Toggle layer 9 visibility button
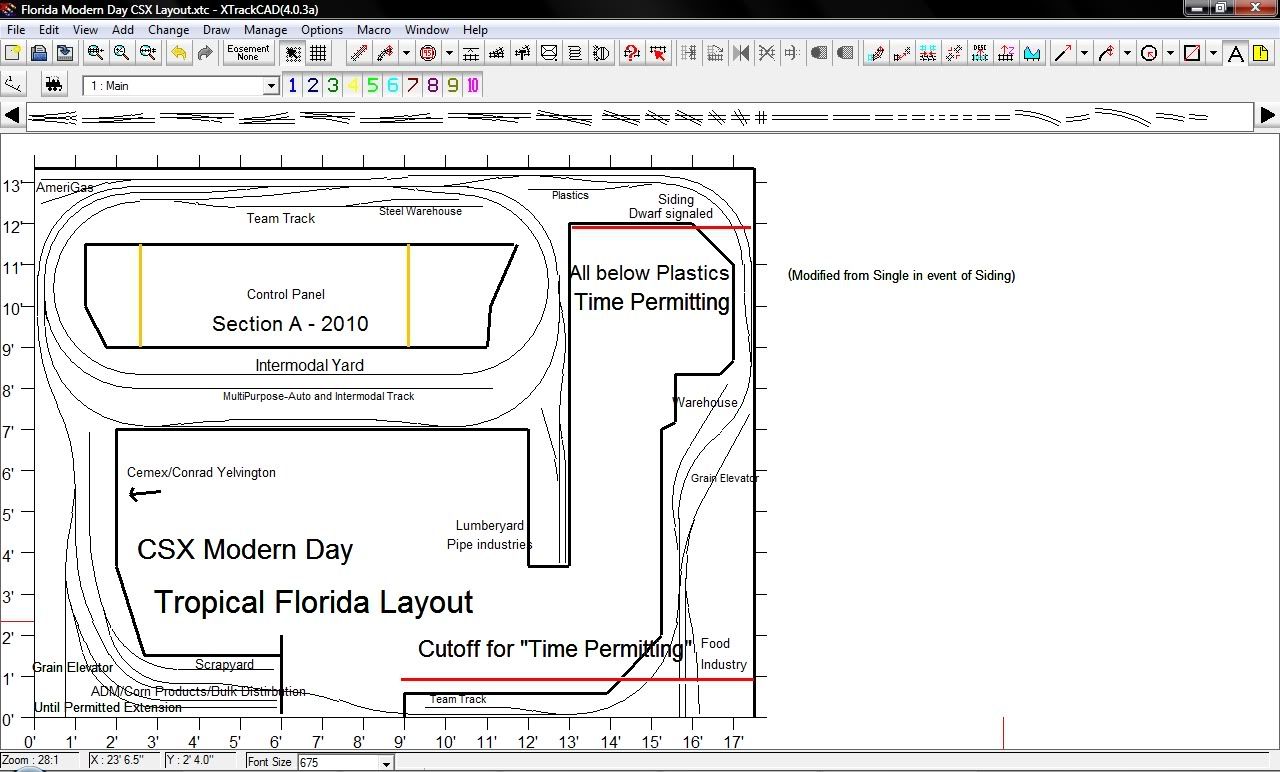 [453, 85]
